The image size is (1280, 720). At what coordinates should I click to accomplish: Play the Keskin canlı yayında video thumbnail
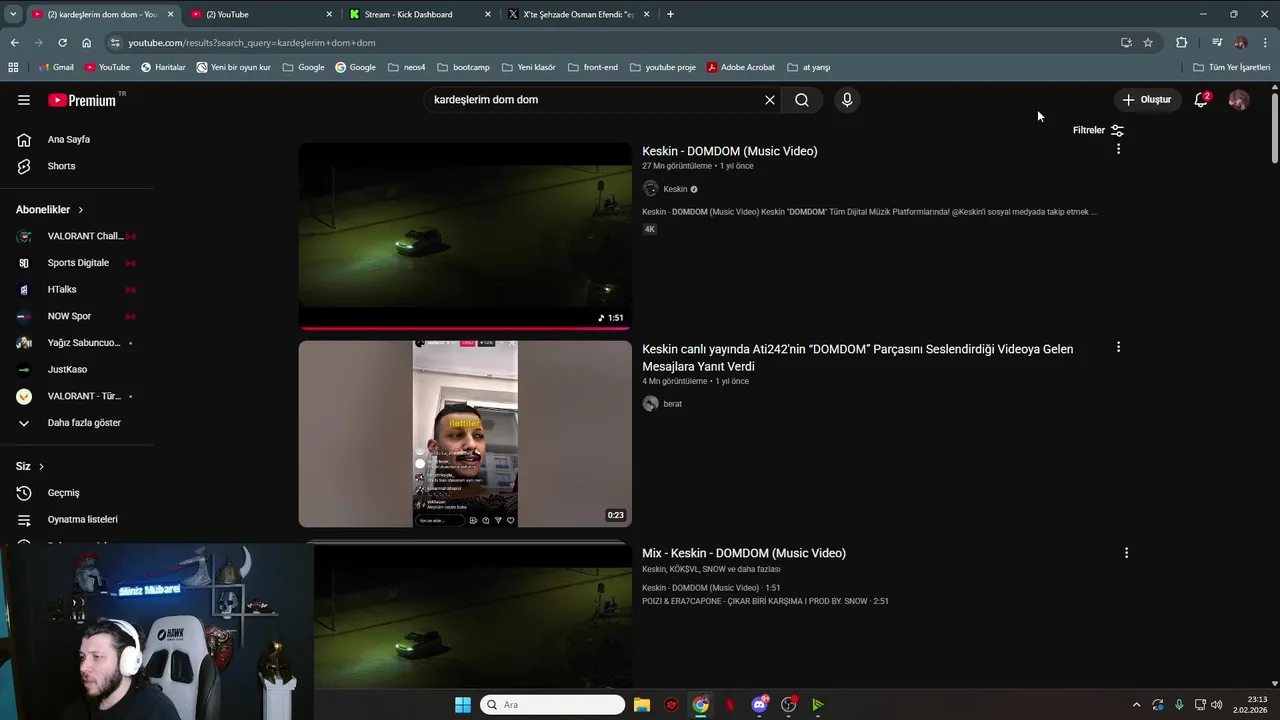pos(465,434)
